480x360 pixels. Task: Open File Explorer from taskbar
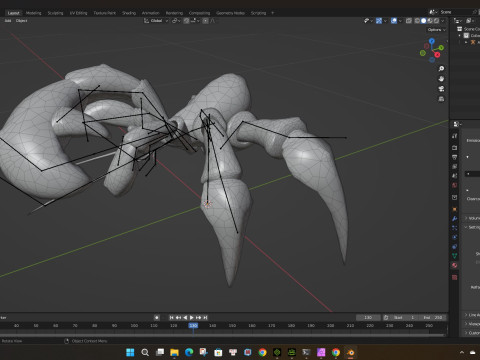(x=174, y=352)
